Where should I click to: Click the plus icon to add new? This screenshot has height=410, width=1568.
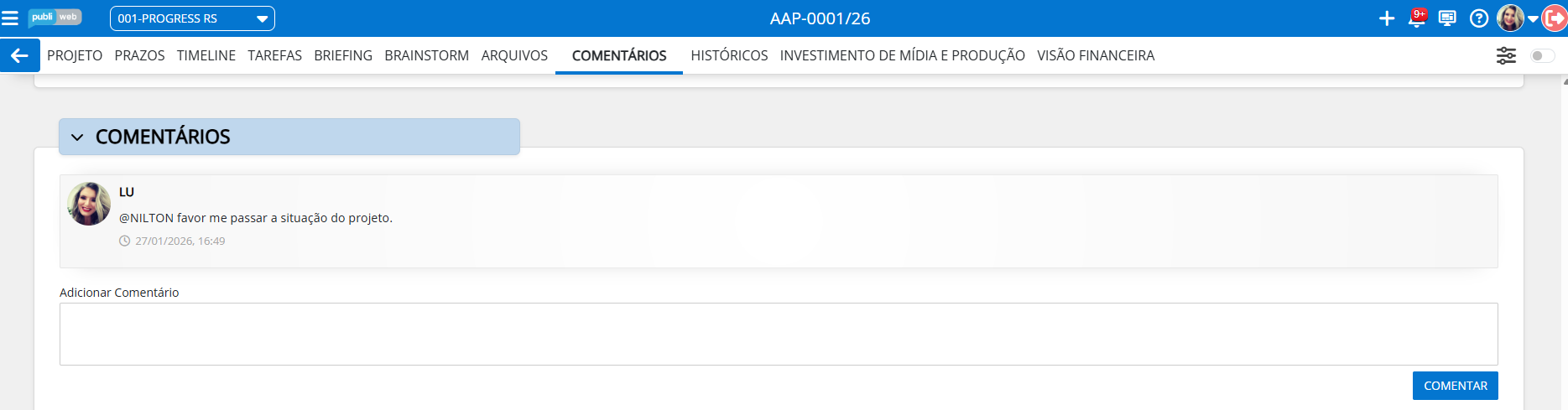tap(1387, 18)
